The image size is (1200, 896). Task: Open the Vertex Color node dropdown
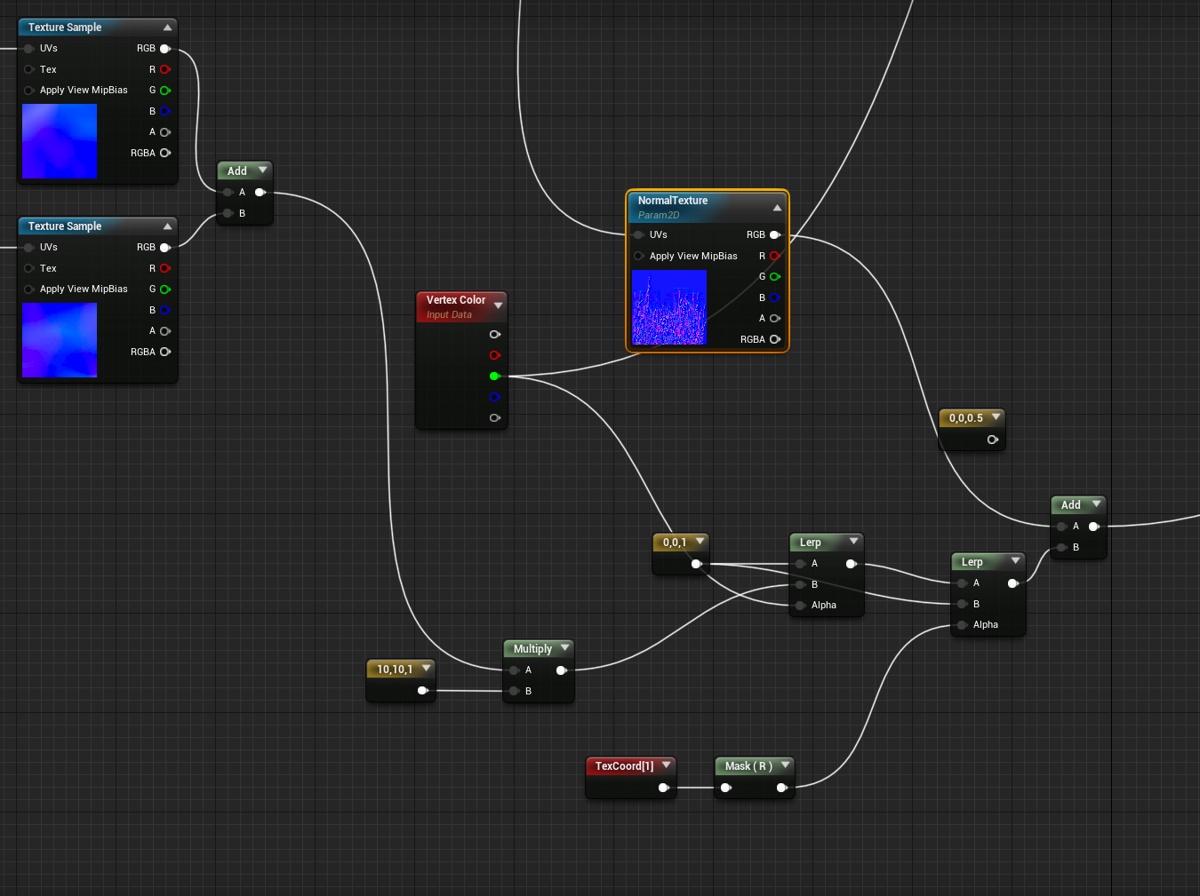click(x=498, y=304)
